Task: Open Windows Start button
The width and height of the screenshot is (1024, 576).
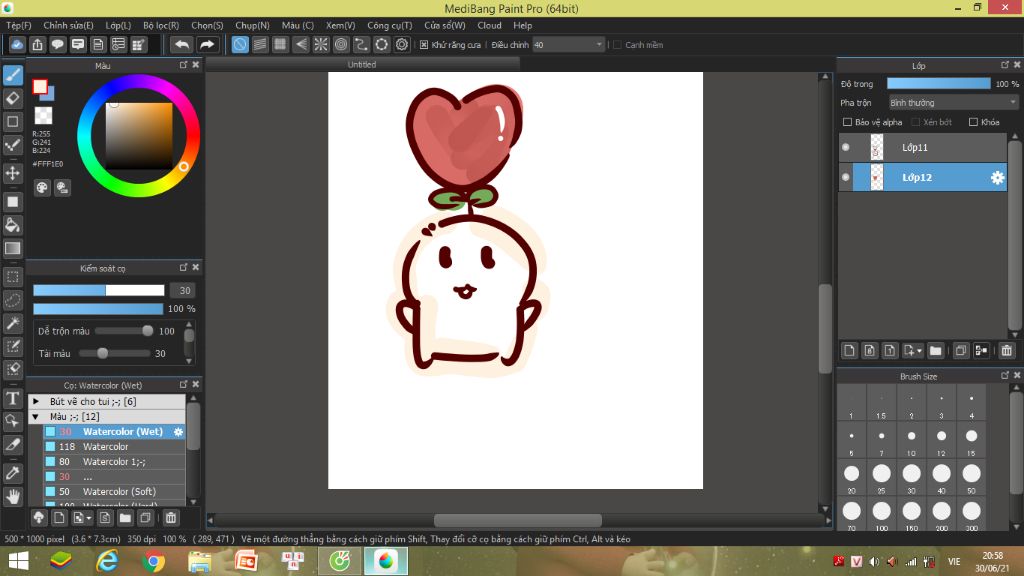Action: [x=18, y=561]
